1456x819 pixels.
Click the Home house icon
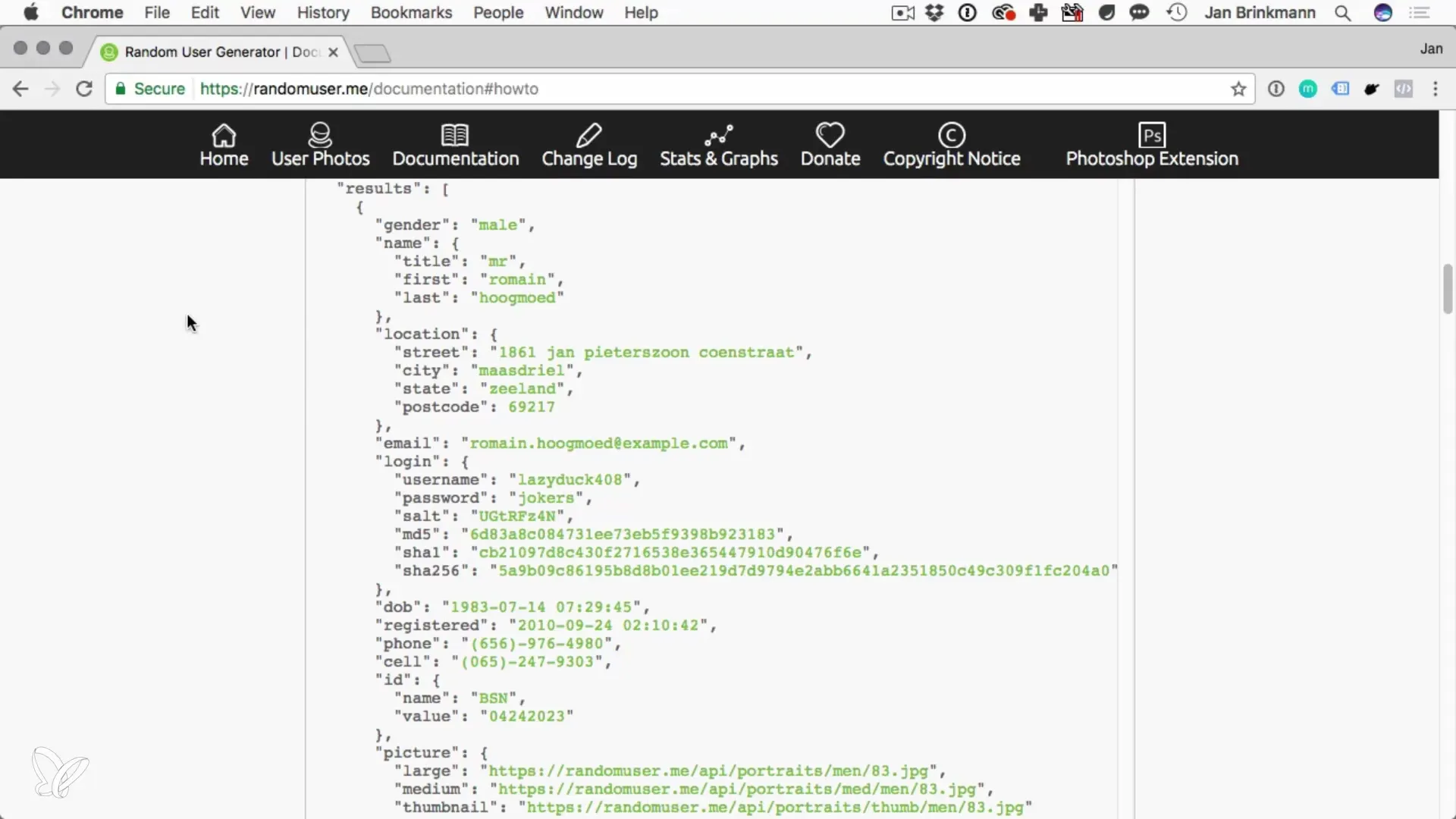(x=224, y=136)
